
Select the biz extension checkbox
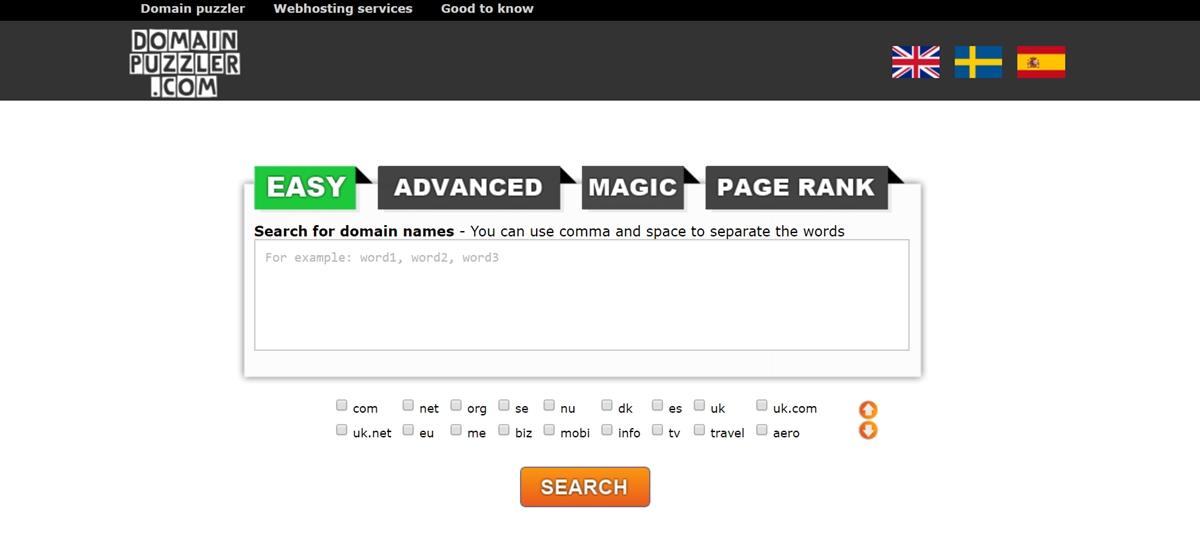click(504, 431)
